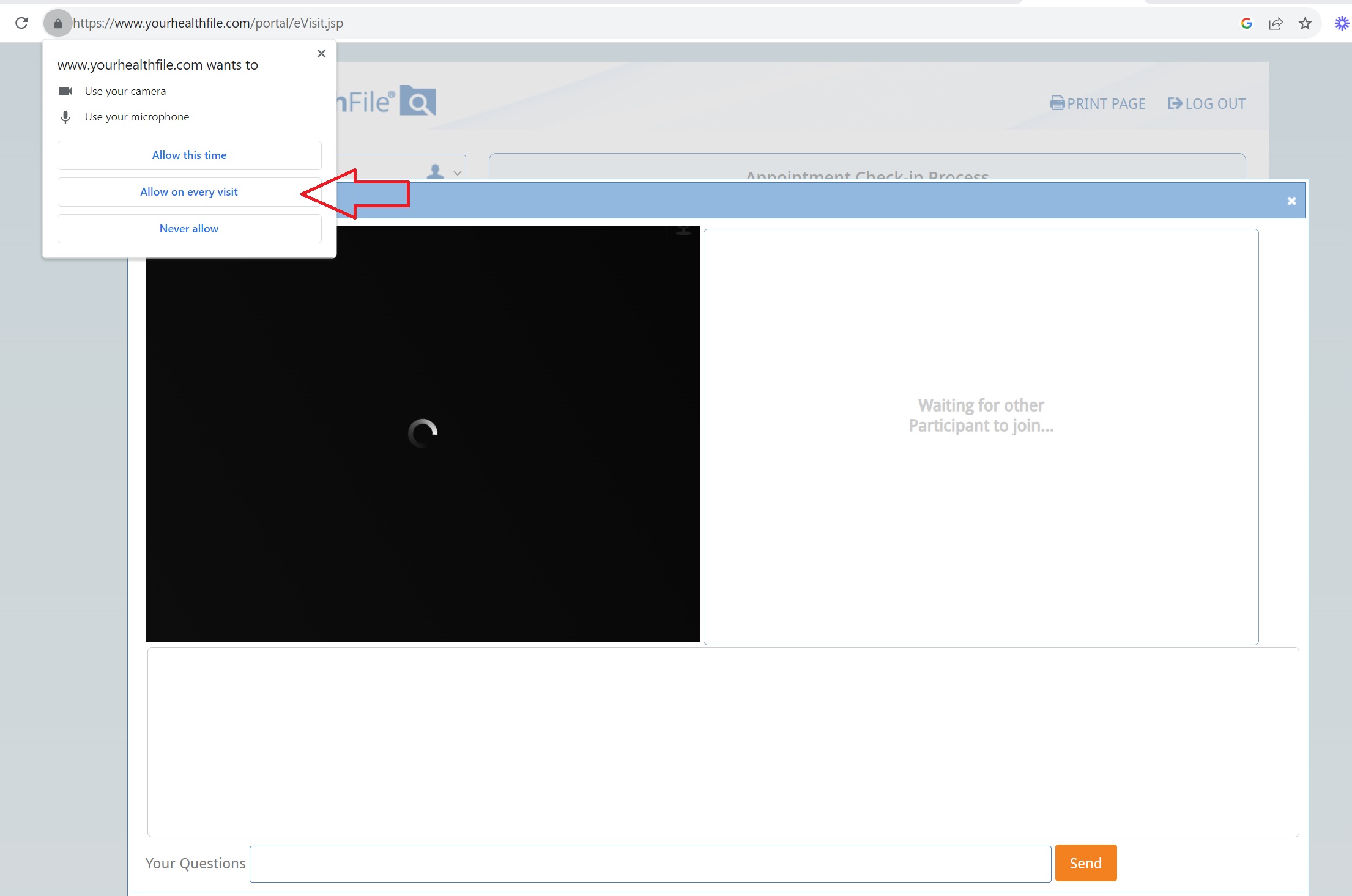Click inside Your Questions input field

pyautogui.click(x=650, y=864)
